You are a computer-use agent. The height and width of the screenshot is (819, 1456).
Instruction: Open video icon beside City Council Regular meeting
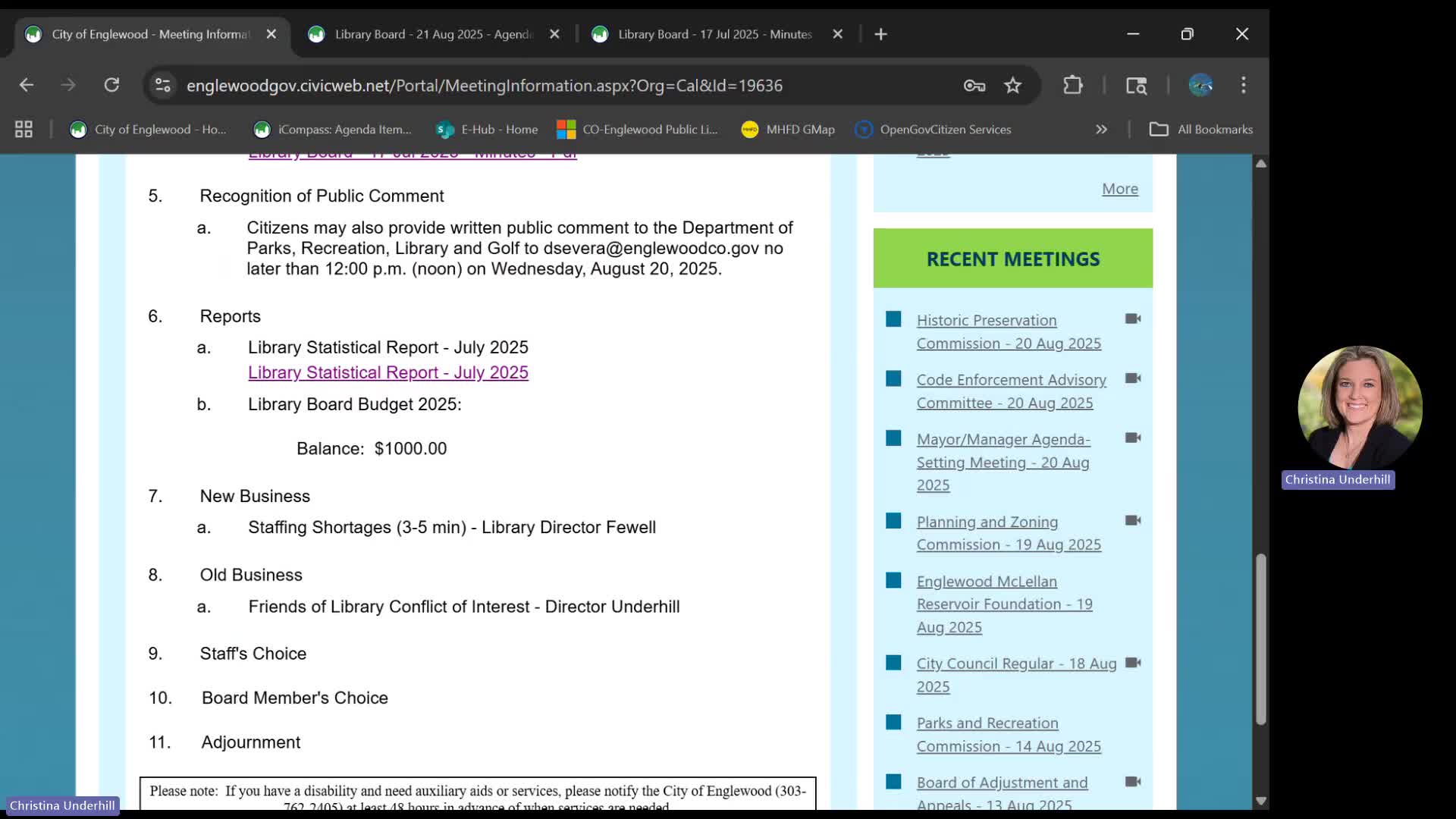(x=1133, y=663)
